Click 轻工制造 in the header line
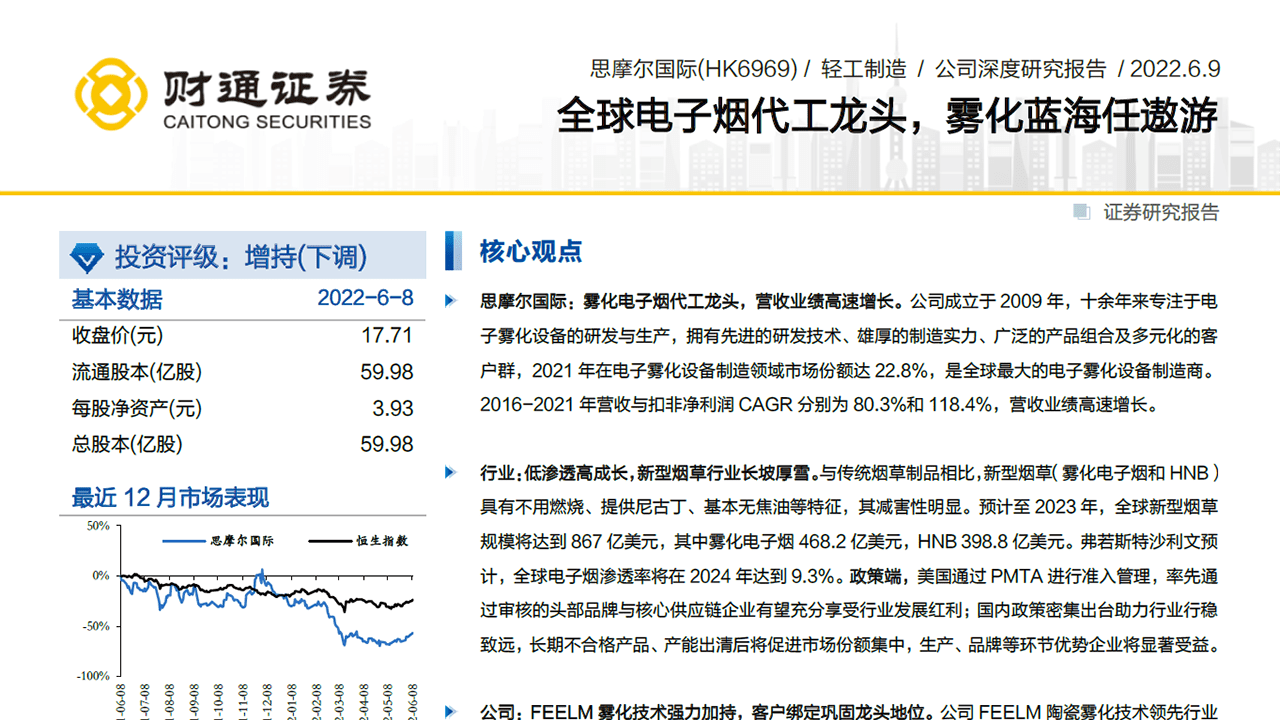 (x=864, y=69)
